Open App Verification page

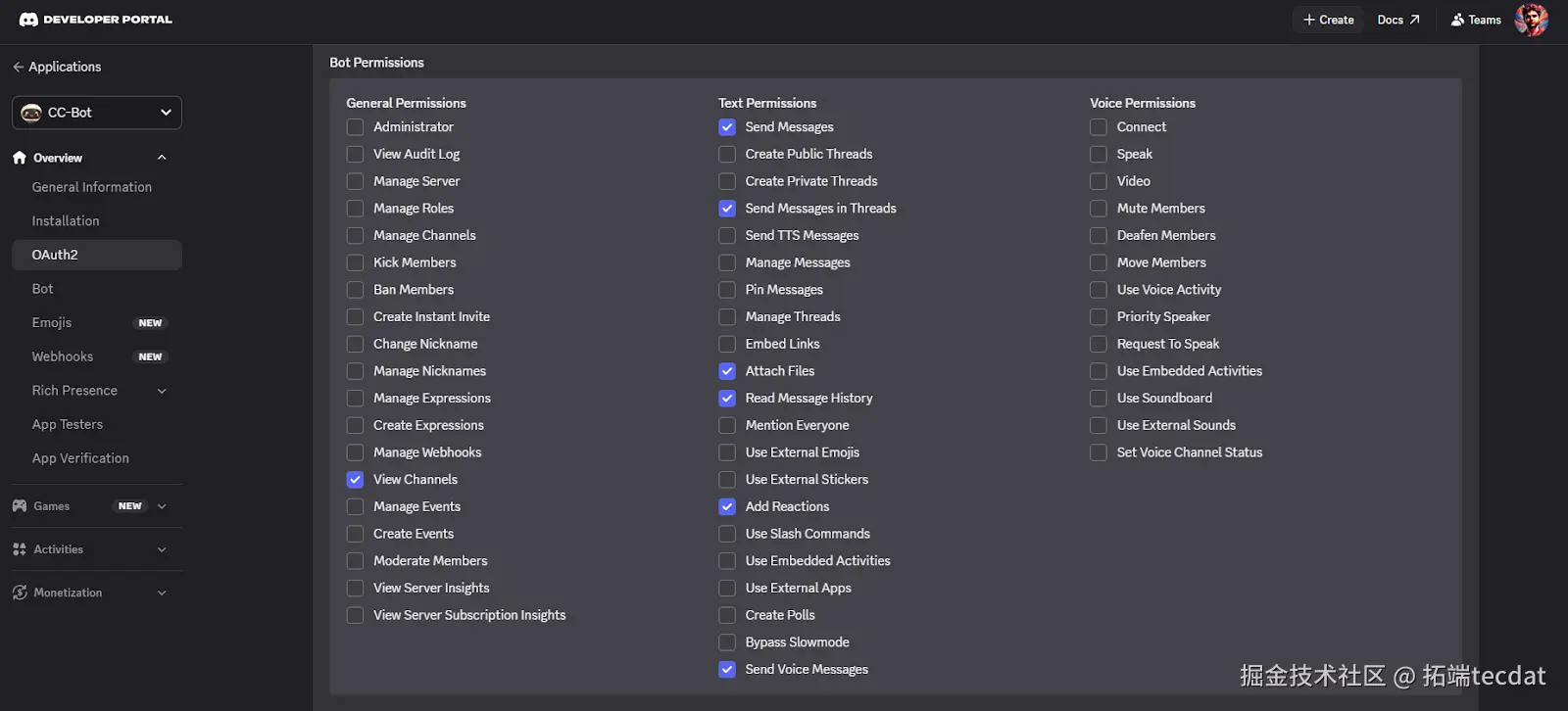tap(80, 458)
